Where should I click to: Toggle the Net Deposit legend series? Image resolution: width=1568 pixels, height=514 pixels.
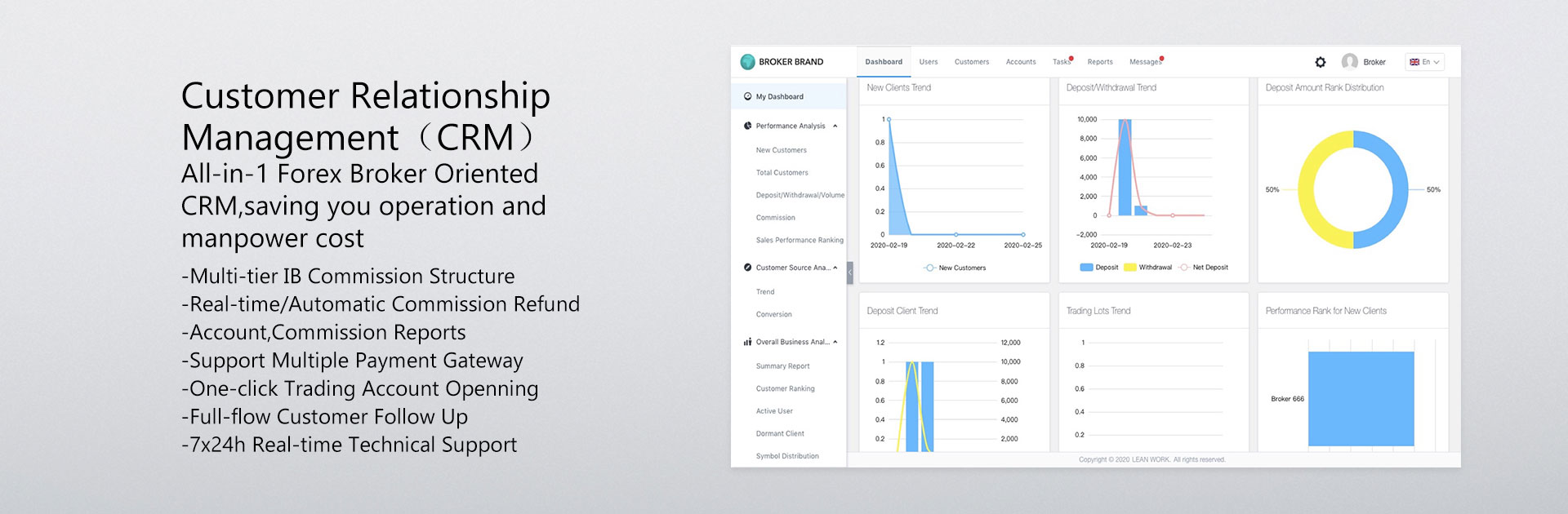click(x=1204, y=268)
